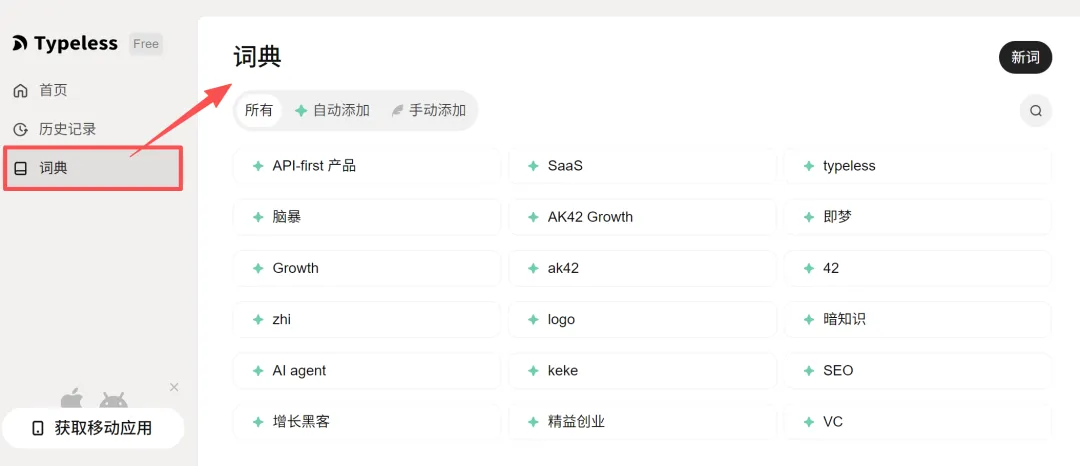The width and height of the screenshot is (1080, 466).
Task: Click sparkle icon next to AK42 Growth
Action: click(x=533, y=217)
